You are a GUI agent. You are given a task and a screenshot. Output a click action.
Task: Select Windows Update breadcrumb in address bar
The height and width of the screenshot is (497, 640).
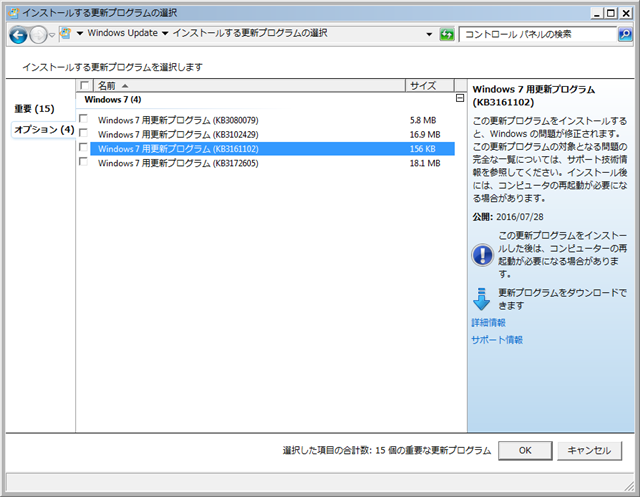click(122, 33)
